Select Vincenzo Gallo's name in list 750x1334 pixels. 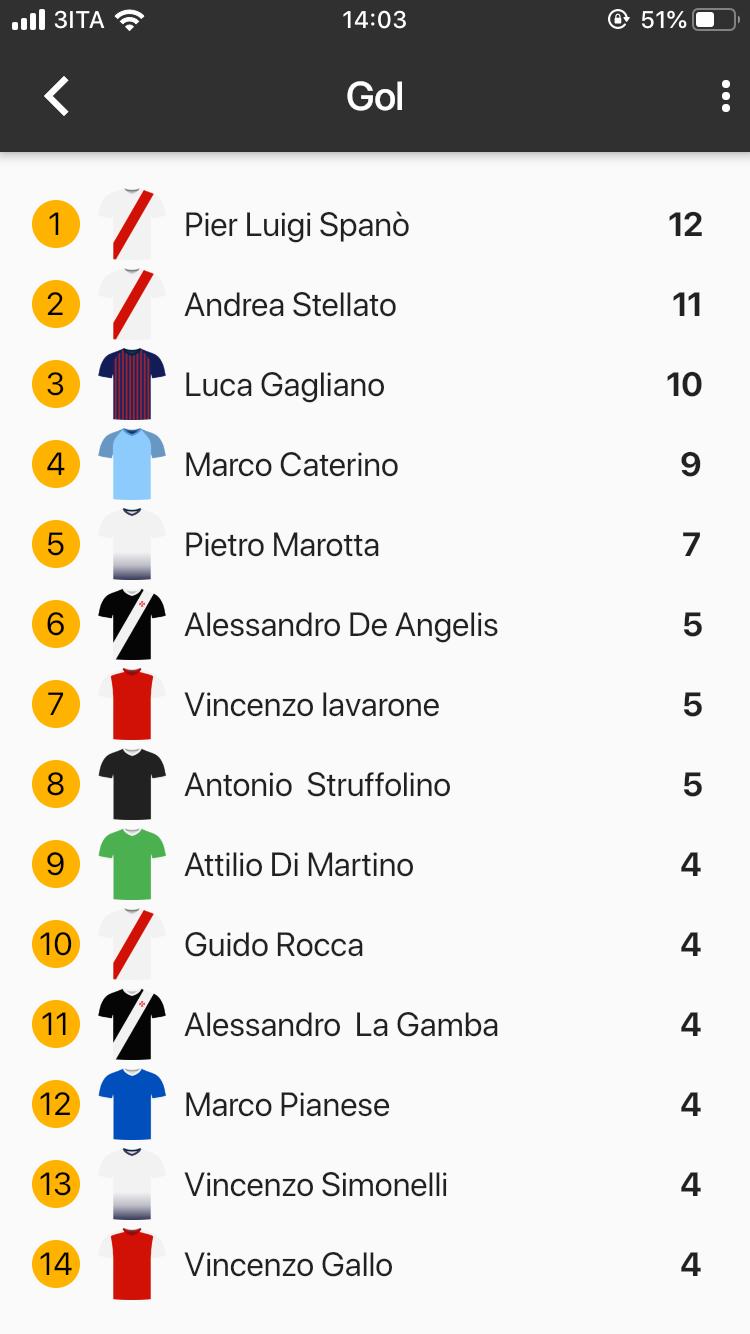click(x=288, y=1265)
